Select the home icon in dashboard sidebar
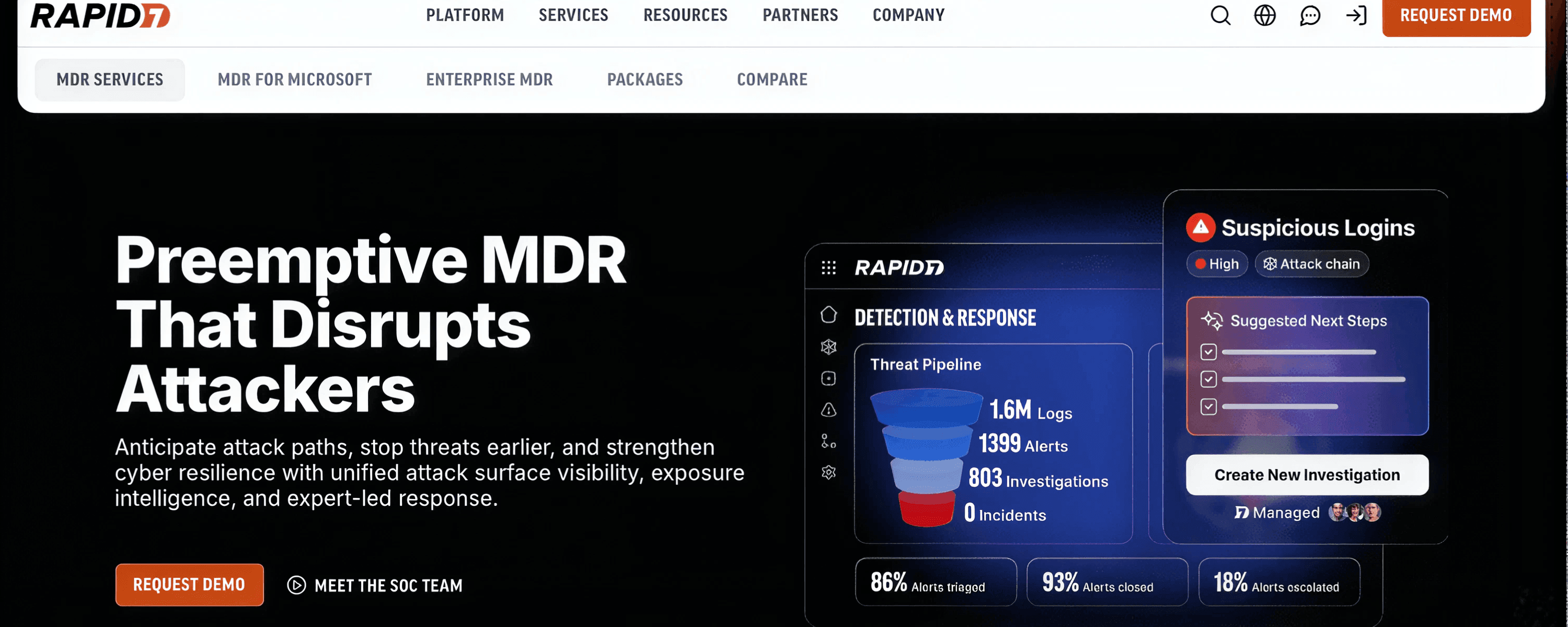The image size is (1568, 627). (x=828, y=315)
